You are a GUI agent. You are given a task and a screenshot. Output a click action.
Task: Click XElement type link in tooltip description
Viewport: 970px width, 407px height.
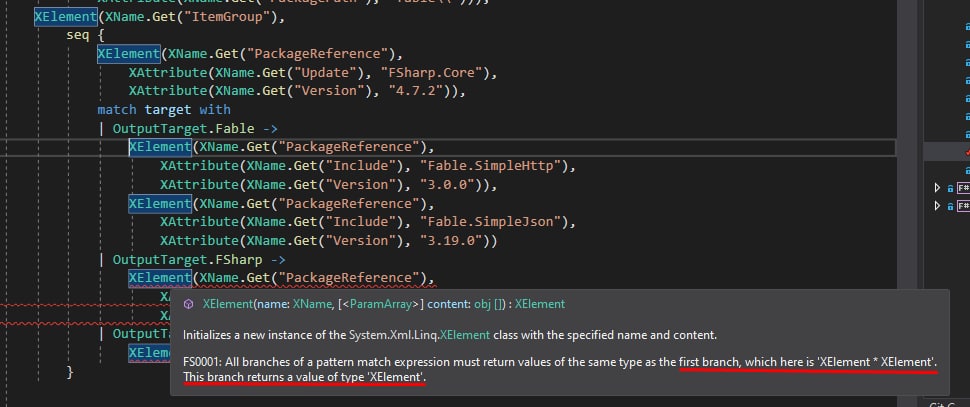pyautogui.click(x=465, y=335)
